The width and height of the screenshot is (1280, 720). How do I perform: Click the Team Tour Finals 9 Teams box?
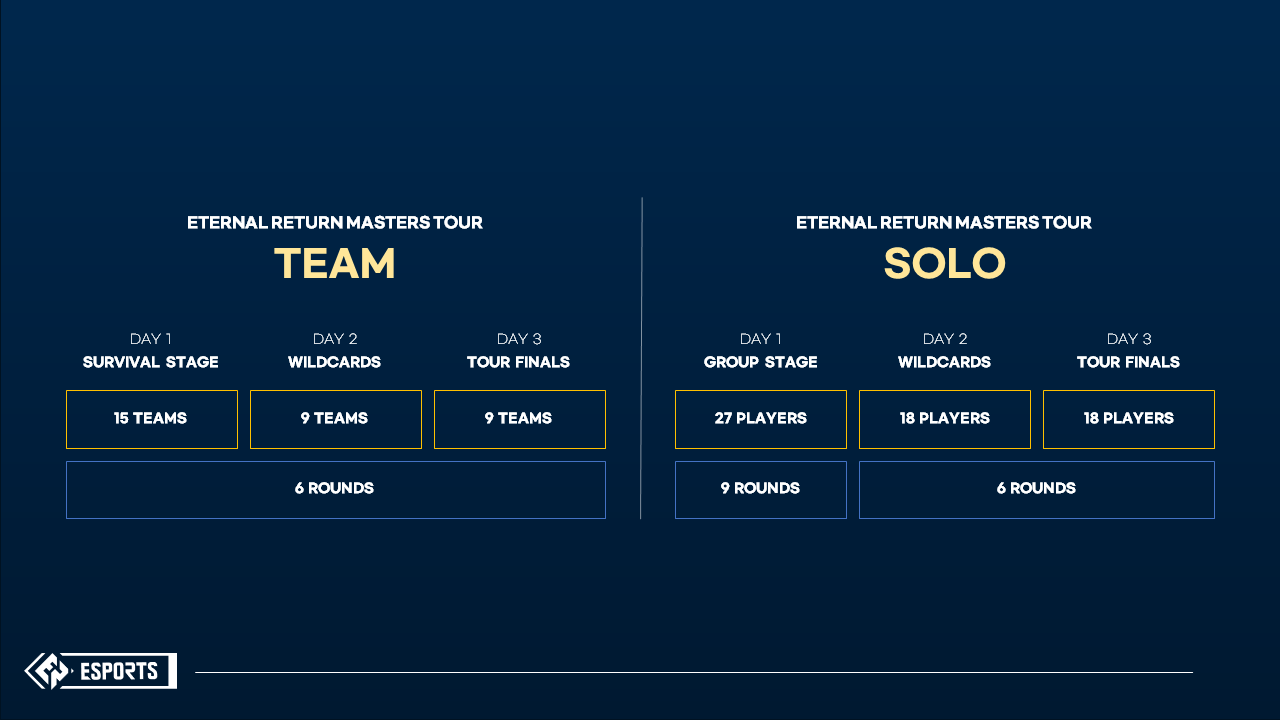520,419
